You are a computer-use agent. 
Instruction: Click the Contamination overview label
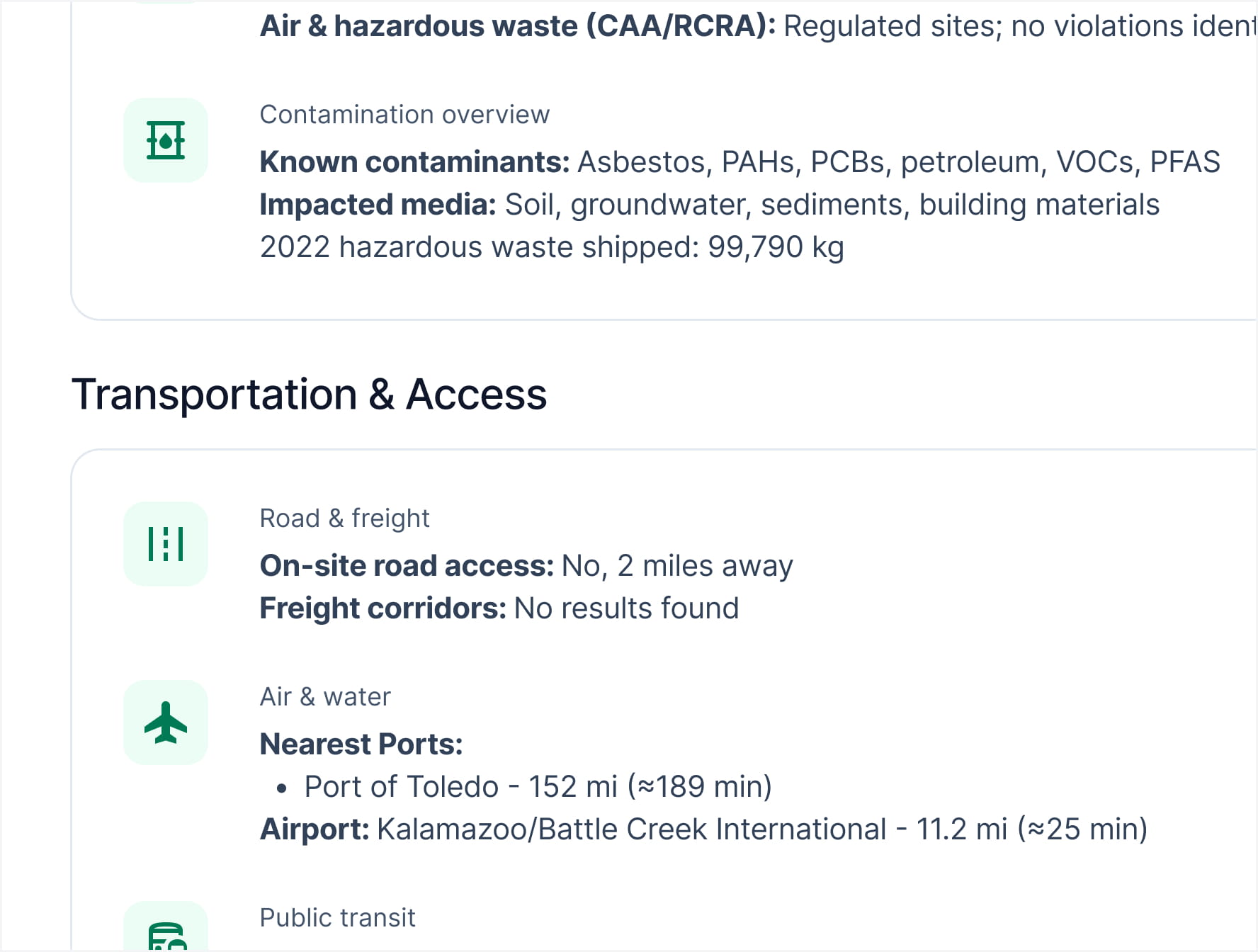tap(404, 115)
